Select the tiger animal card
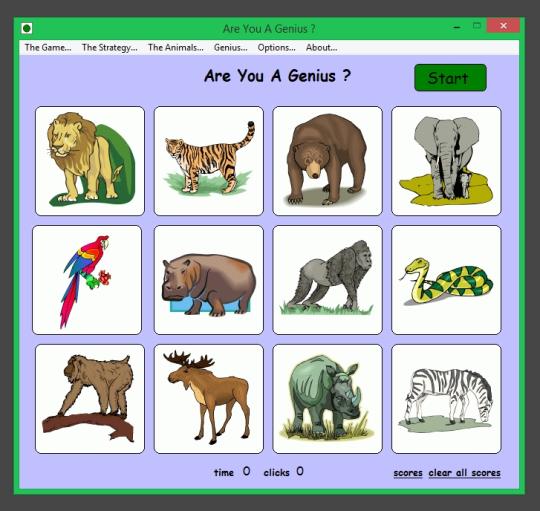The height and width of the screenshot is (511, 540). pos(209,161)
